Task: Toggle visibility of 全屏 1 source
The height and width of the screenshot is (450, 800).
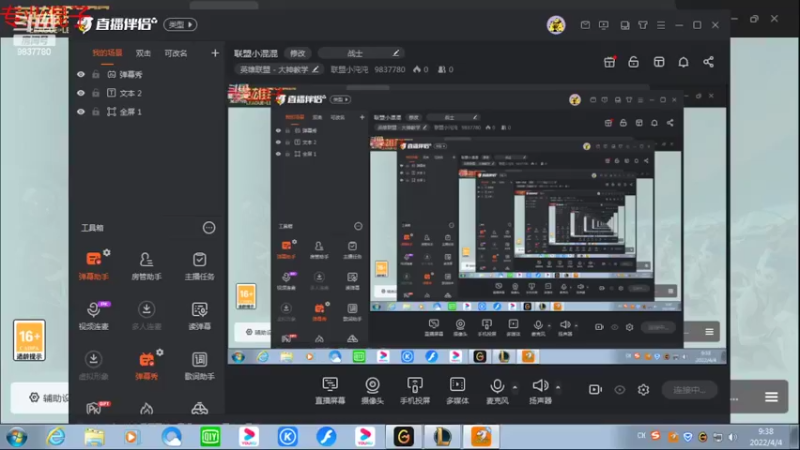Action: (81, 112)
